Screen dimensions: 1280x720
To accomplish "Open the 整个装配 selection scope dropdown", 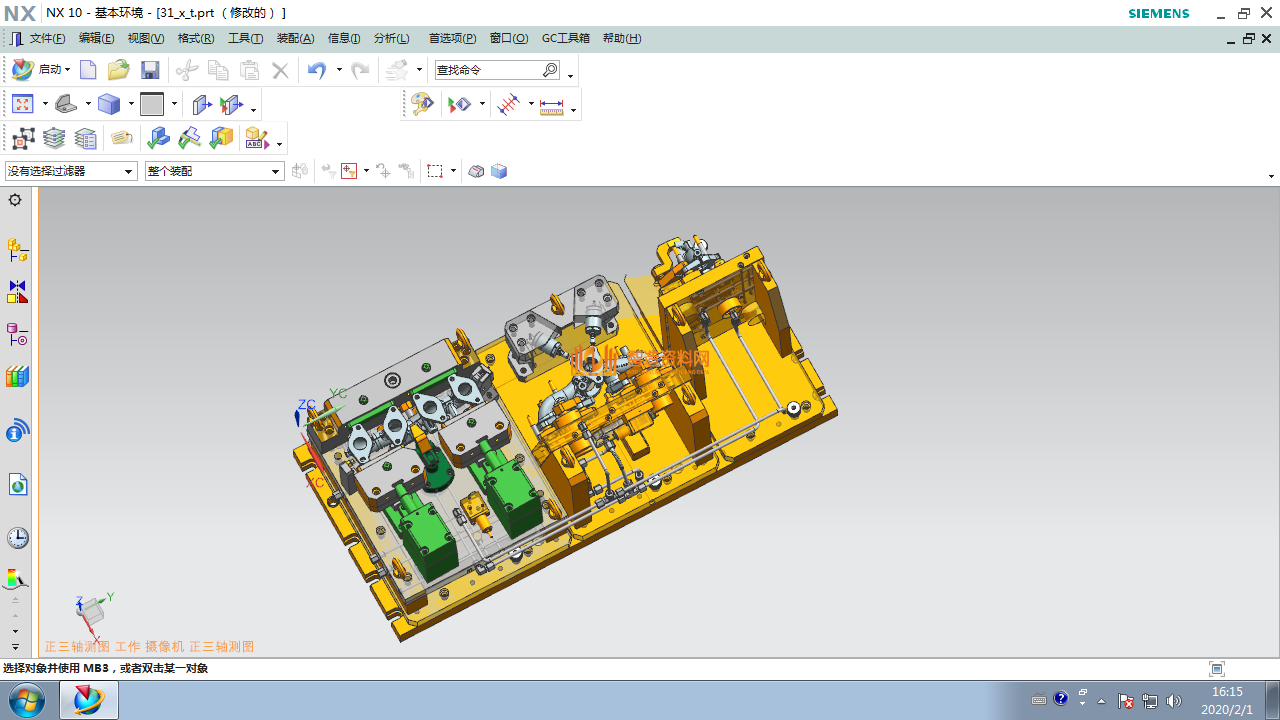I will point(276,172).
